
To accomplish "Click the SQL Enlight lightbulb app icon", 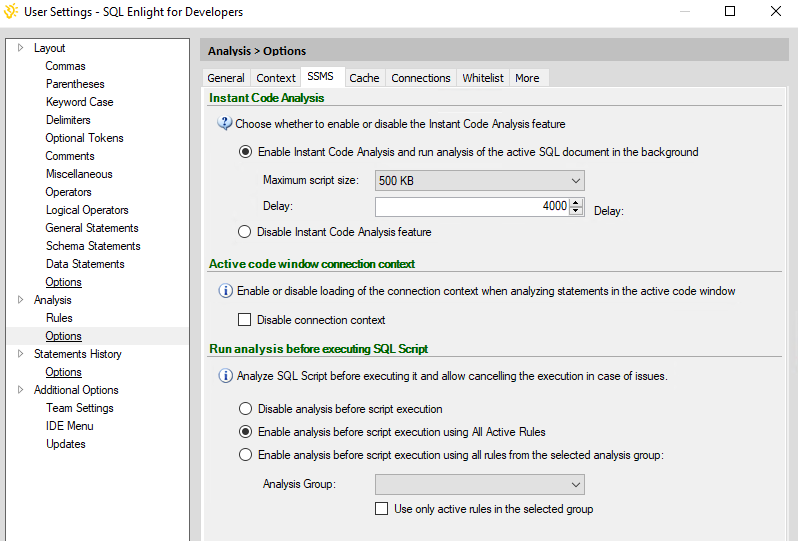I will click(11, 11).
